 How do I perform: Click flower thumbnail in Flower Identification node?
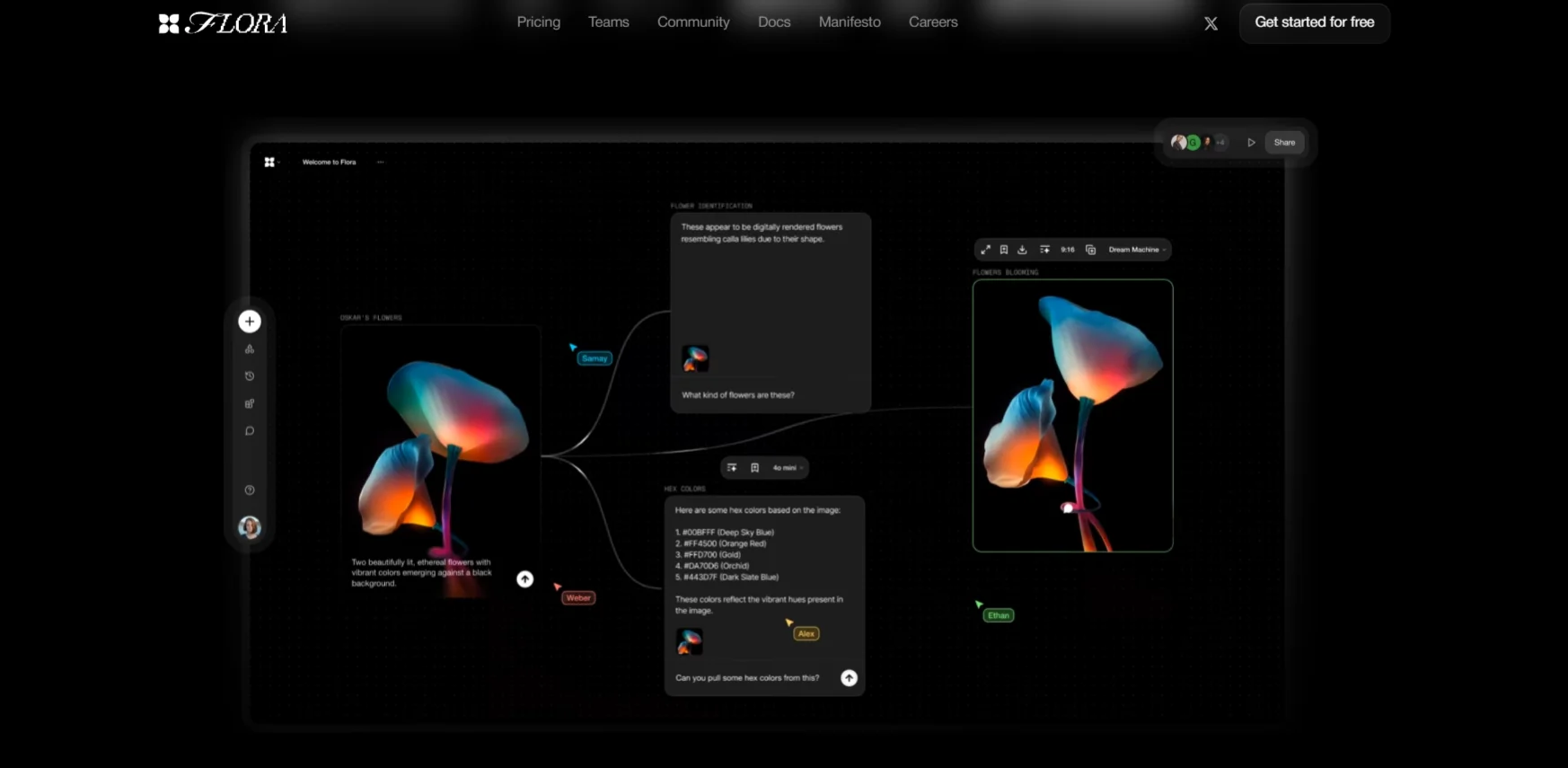[695, 358]
